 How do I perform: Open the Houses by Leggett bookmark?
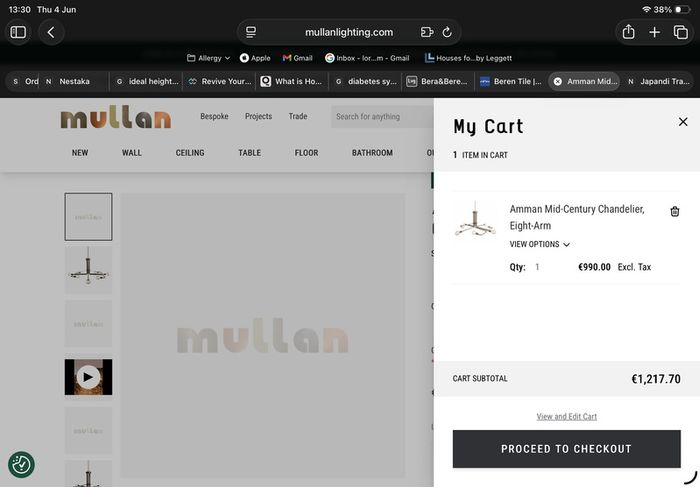(468, 58)
